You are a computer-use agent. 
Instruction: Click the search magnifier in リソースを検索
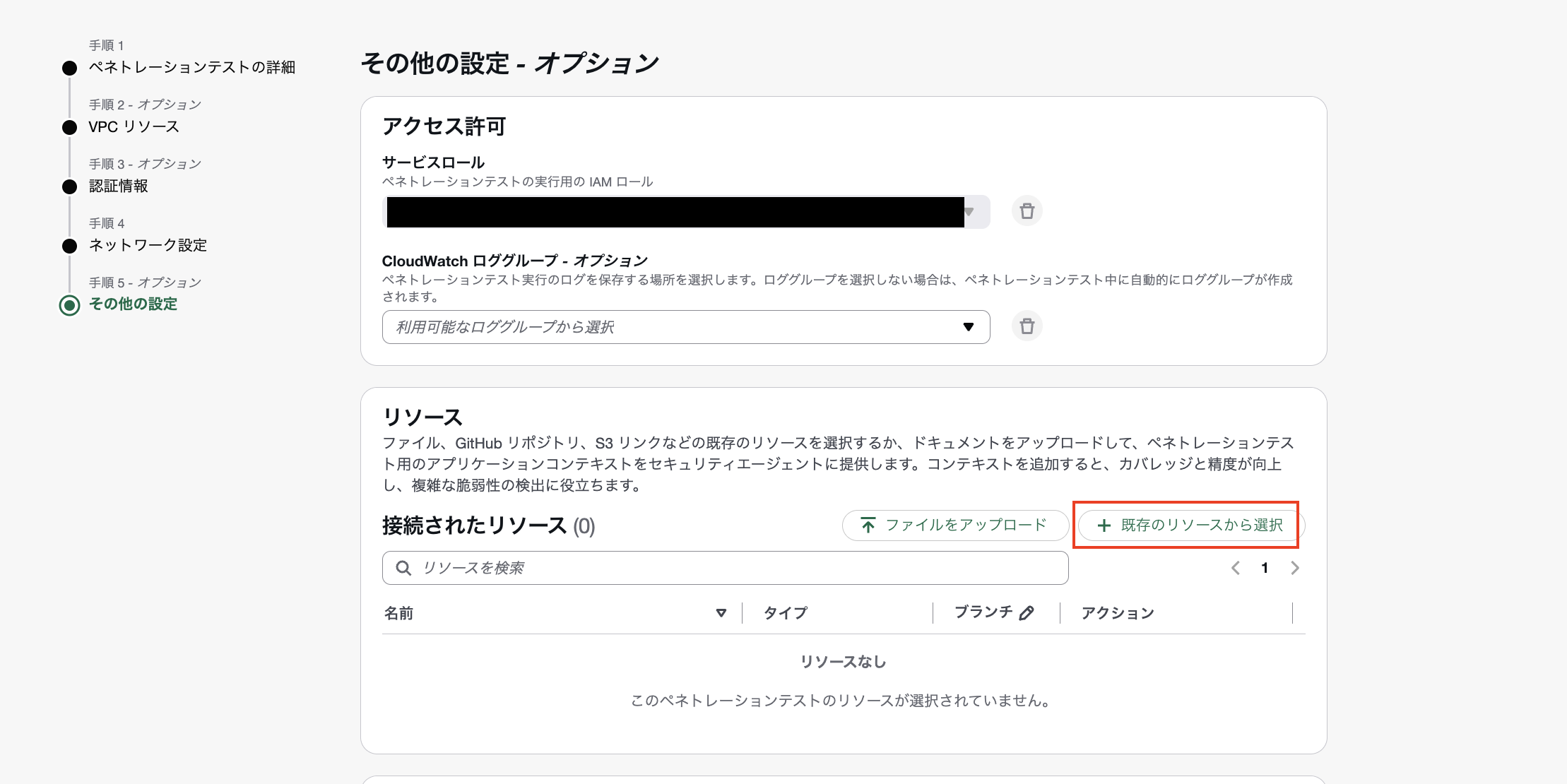pos(403,568)
